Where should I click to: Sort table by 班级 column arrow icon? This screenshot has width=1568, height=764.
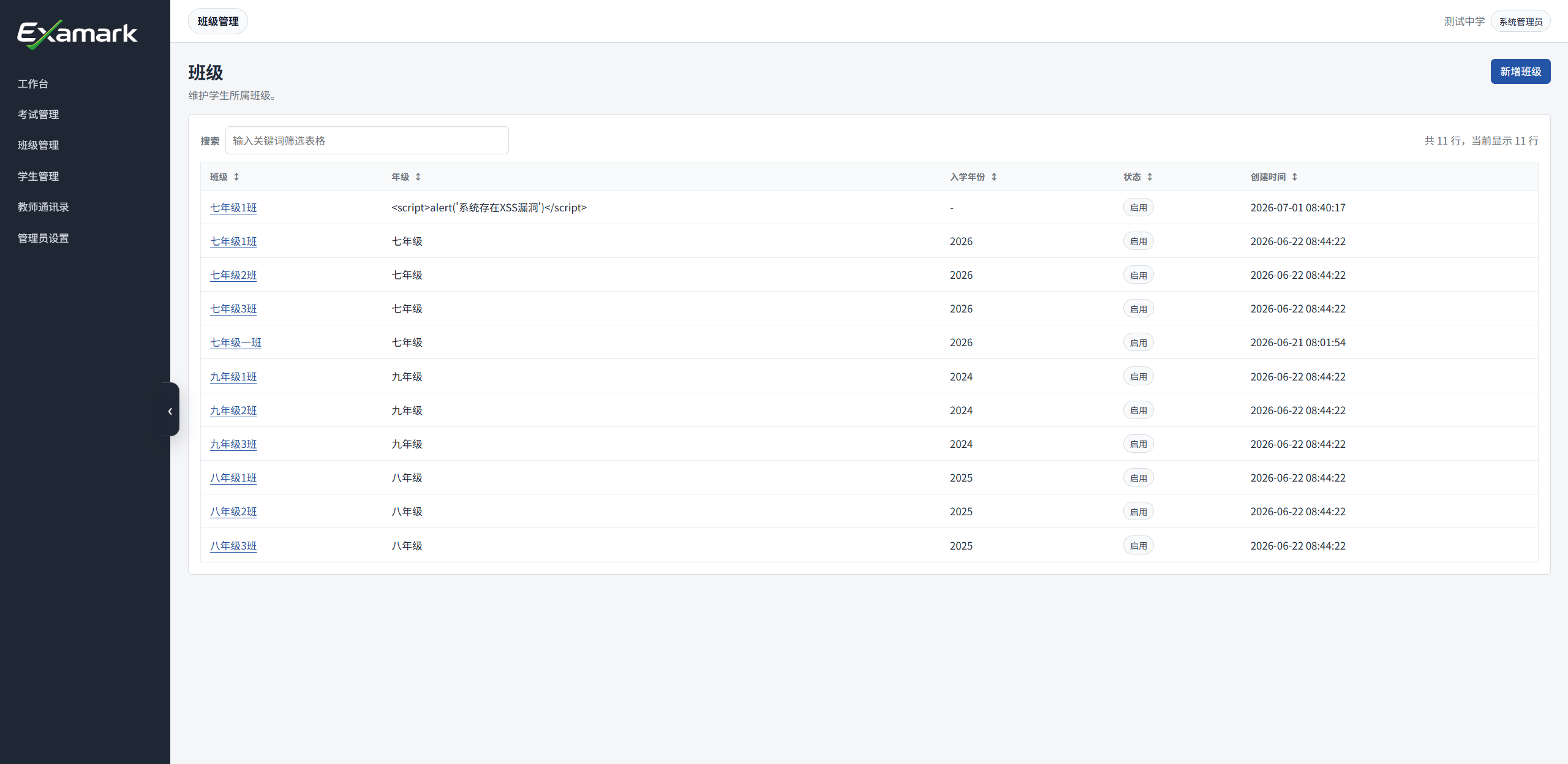click(x=236, y=177)
